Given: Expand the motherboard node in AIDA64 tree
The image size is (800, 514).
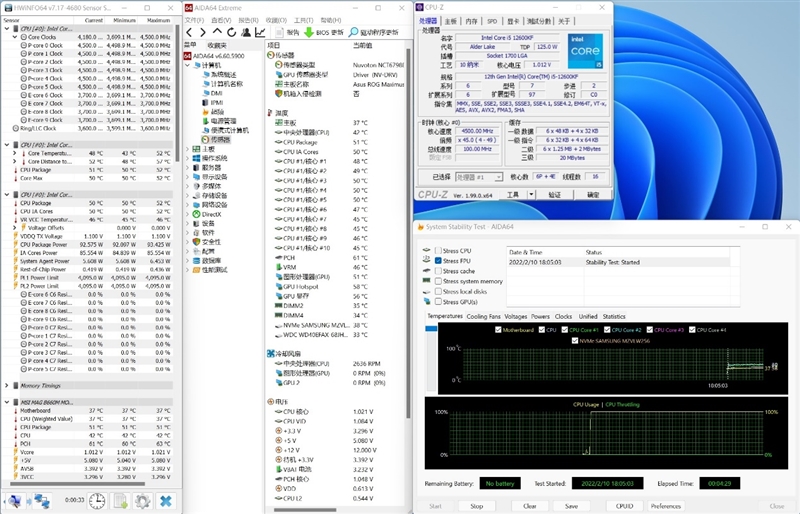Looking at the screenshot, I should (x=188, y=149).
